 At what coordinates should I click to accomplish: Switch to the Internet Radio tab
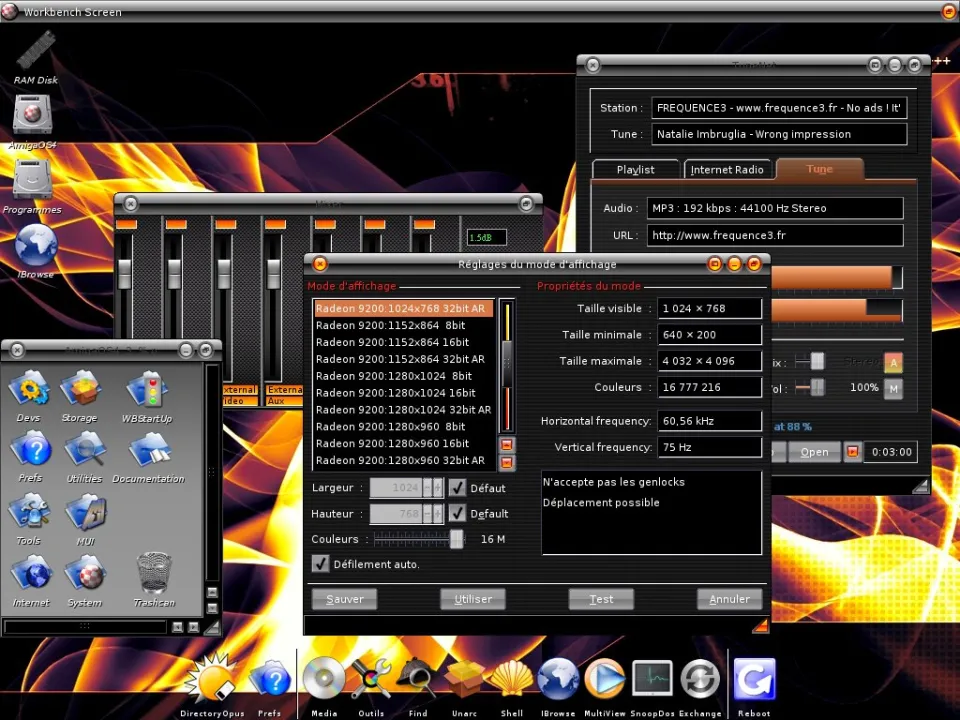727,170
